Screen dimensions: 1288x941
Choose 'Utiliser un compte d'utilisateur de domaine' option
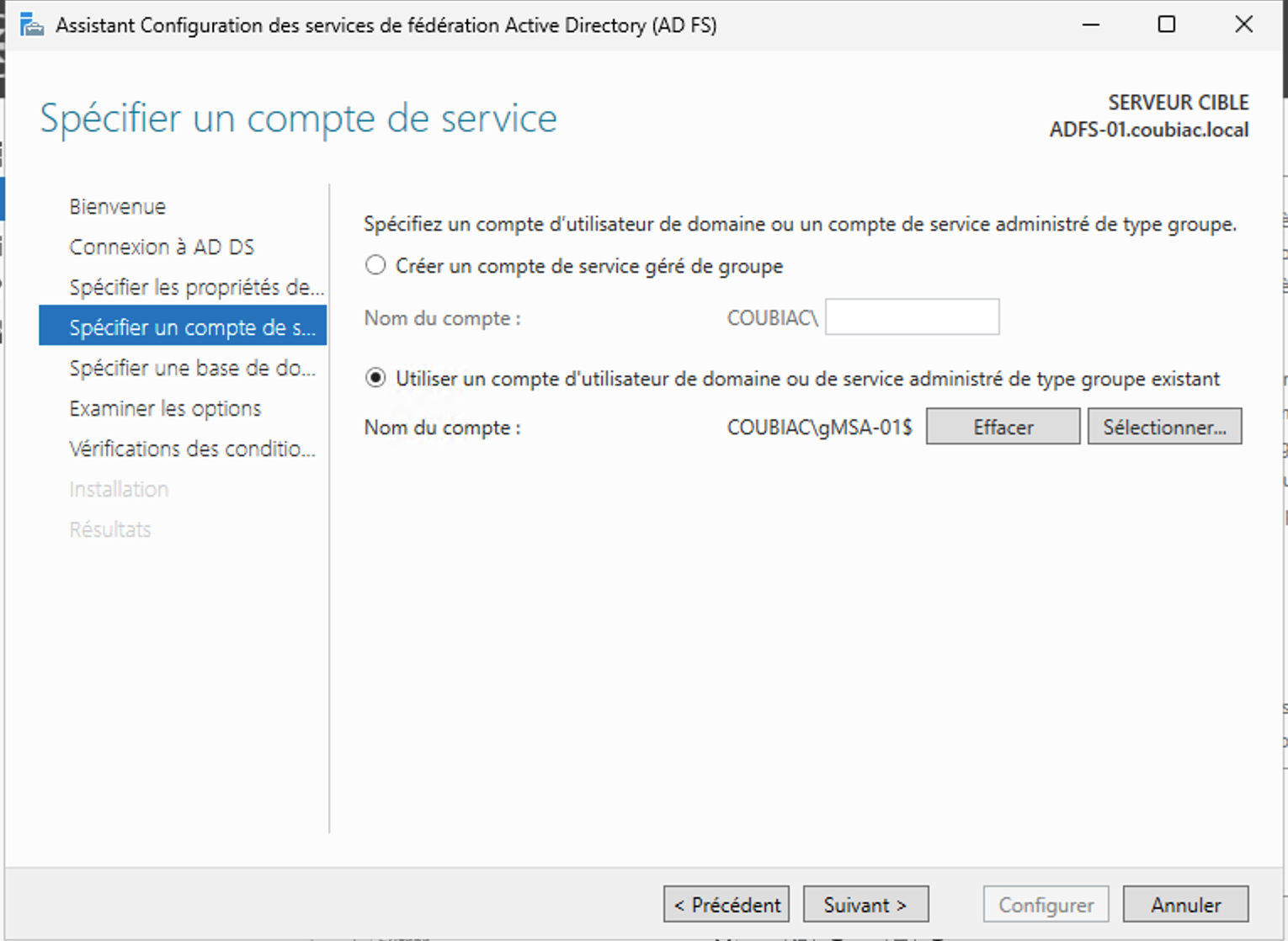click(375, 379)
